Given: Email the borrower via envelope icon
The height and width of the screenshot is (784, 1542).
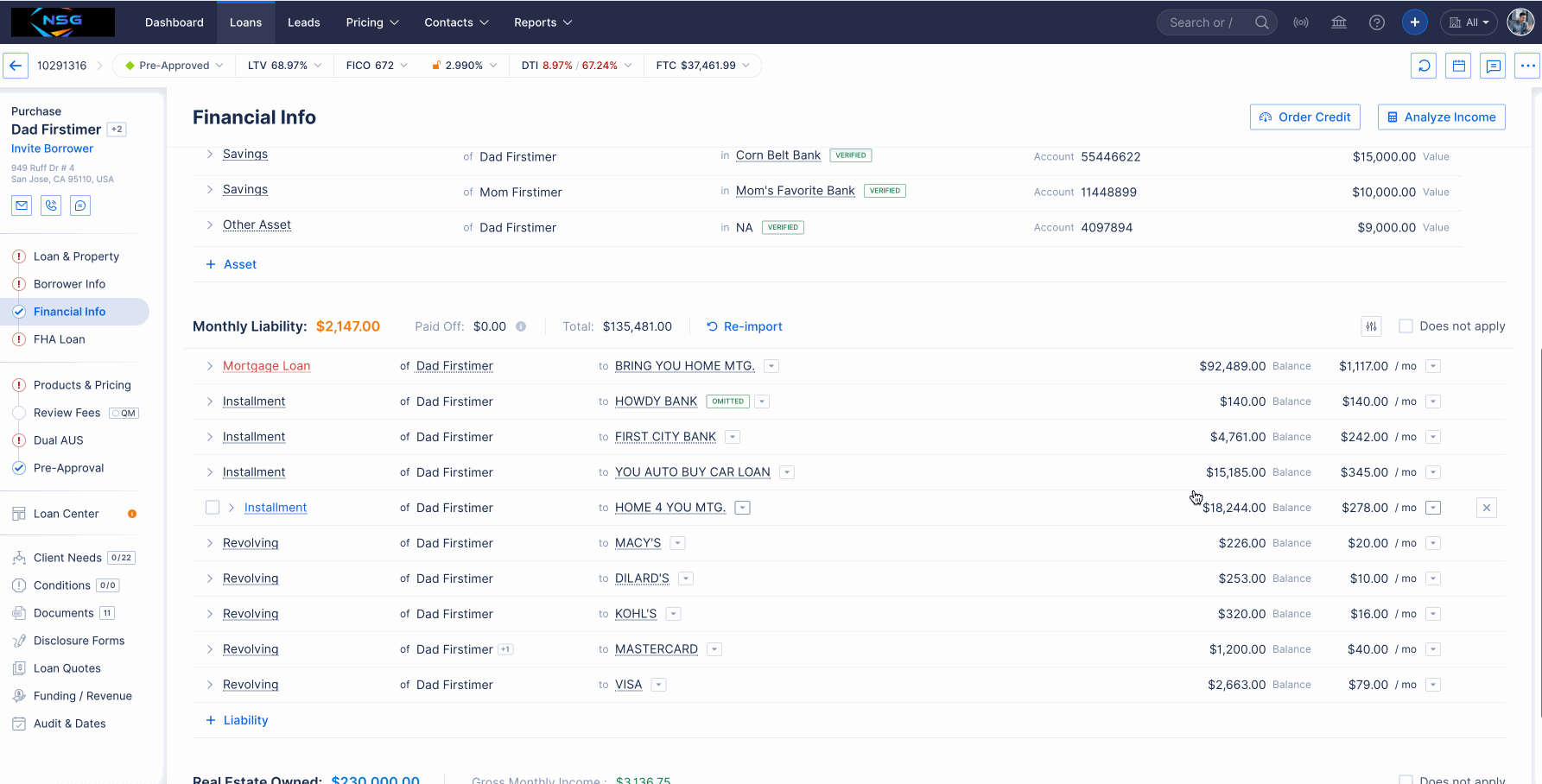Looking at the screenshot, I should [x=22, y=205].
